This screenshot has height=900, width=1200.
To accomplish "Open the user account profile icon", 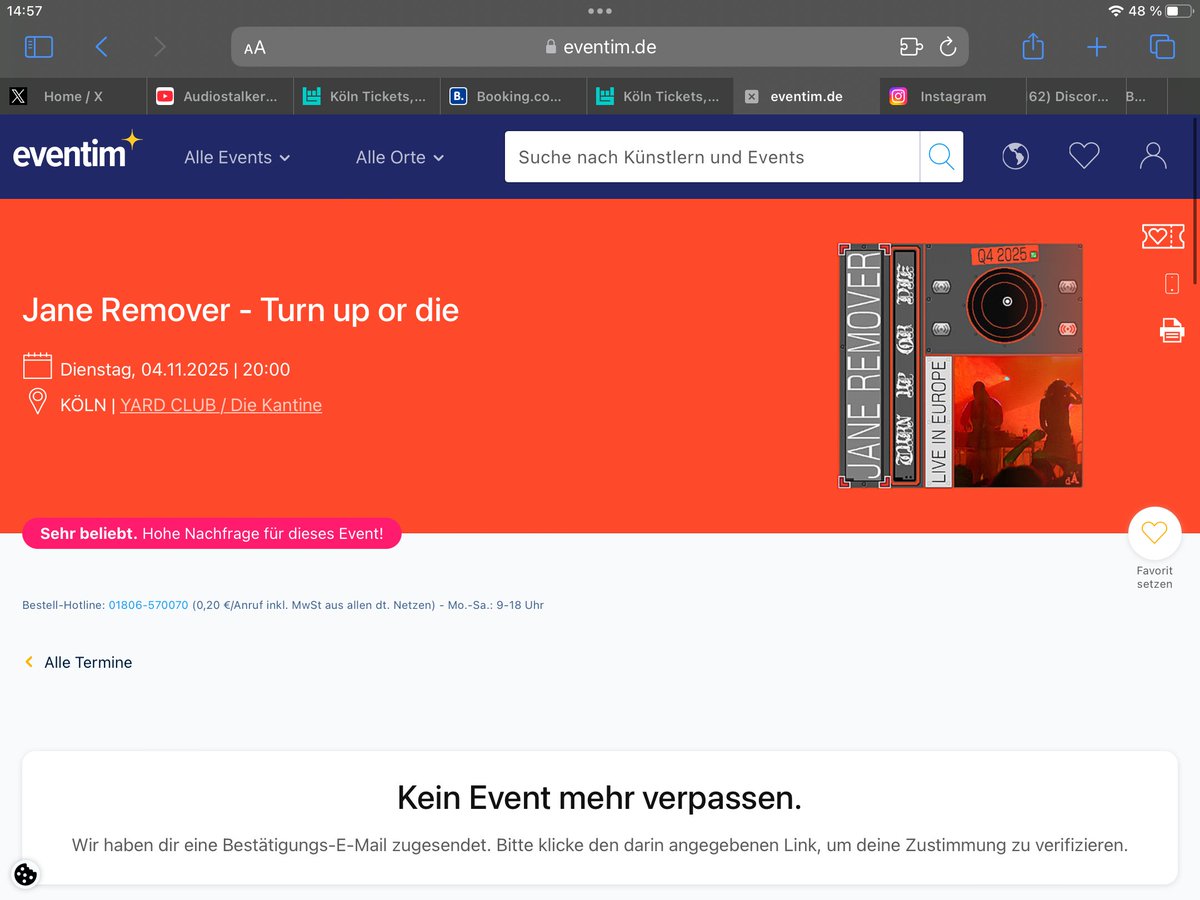I will (1153, 156).
